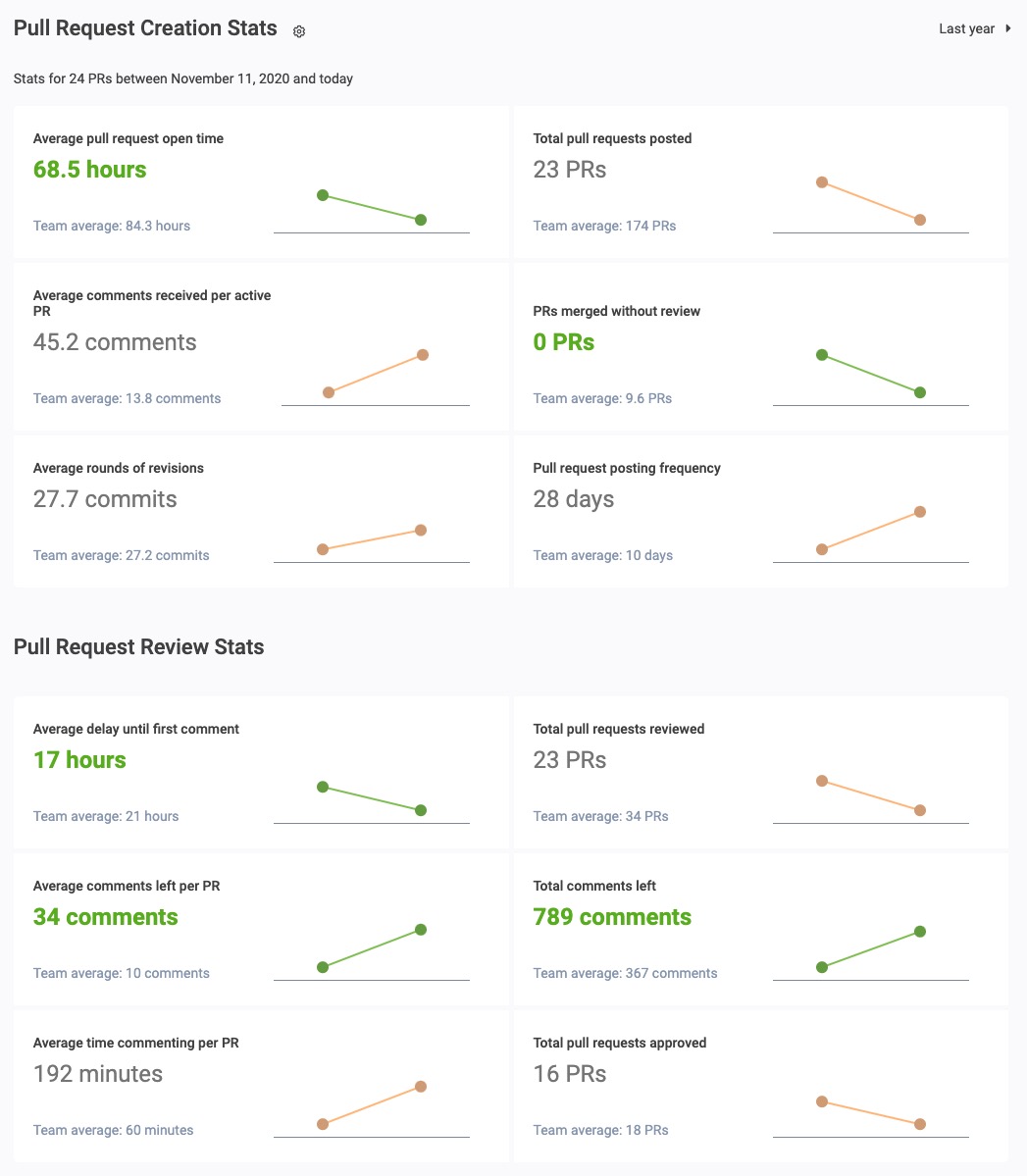Click the first data point on PRs posted sparkline
Screen dimensions: 1027x1176
point(822,182)
